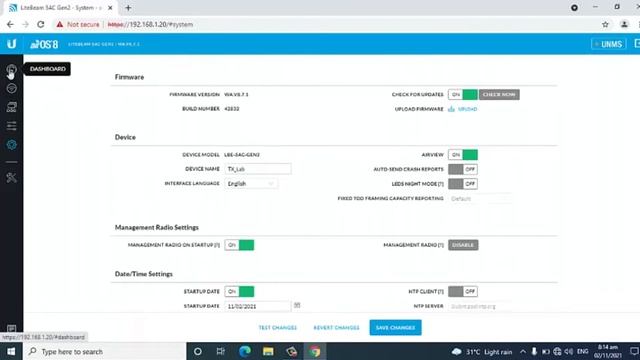Open the Chrome profile icon

tap(624, 24)
